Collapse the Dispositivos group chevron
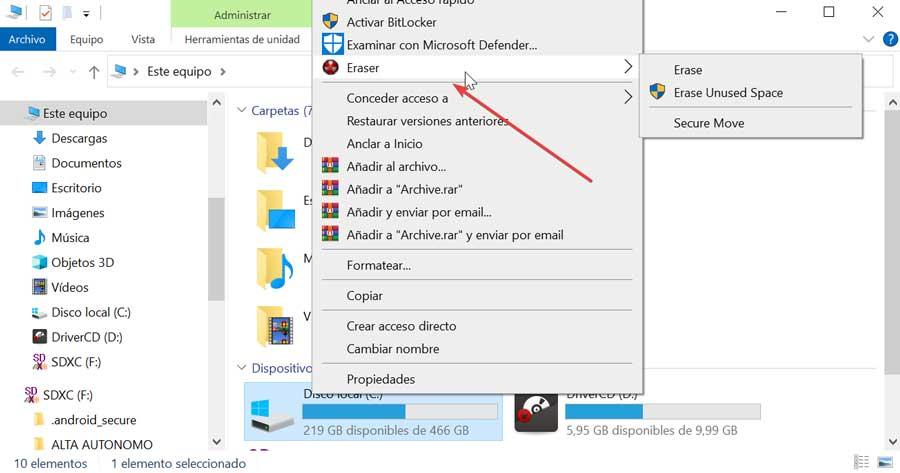This screenshot has width=900, height=473. pos(242,367)
